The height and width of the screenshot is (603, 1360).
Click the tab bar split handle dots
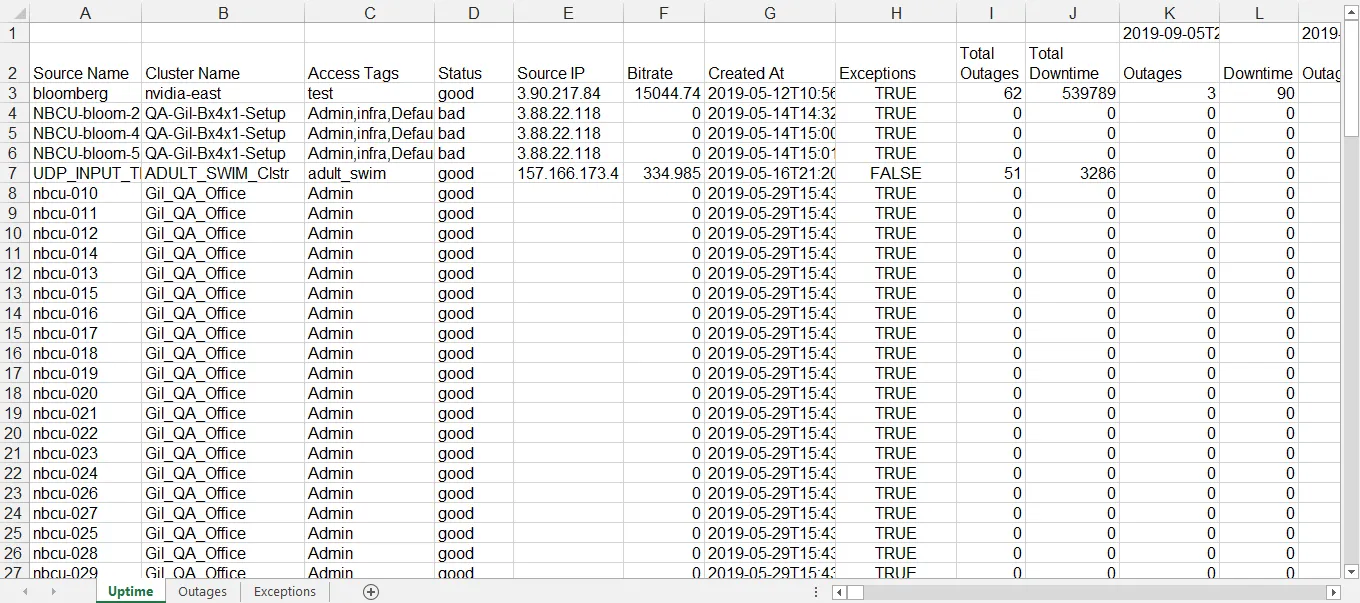[x=817, y=592]
